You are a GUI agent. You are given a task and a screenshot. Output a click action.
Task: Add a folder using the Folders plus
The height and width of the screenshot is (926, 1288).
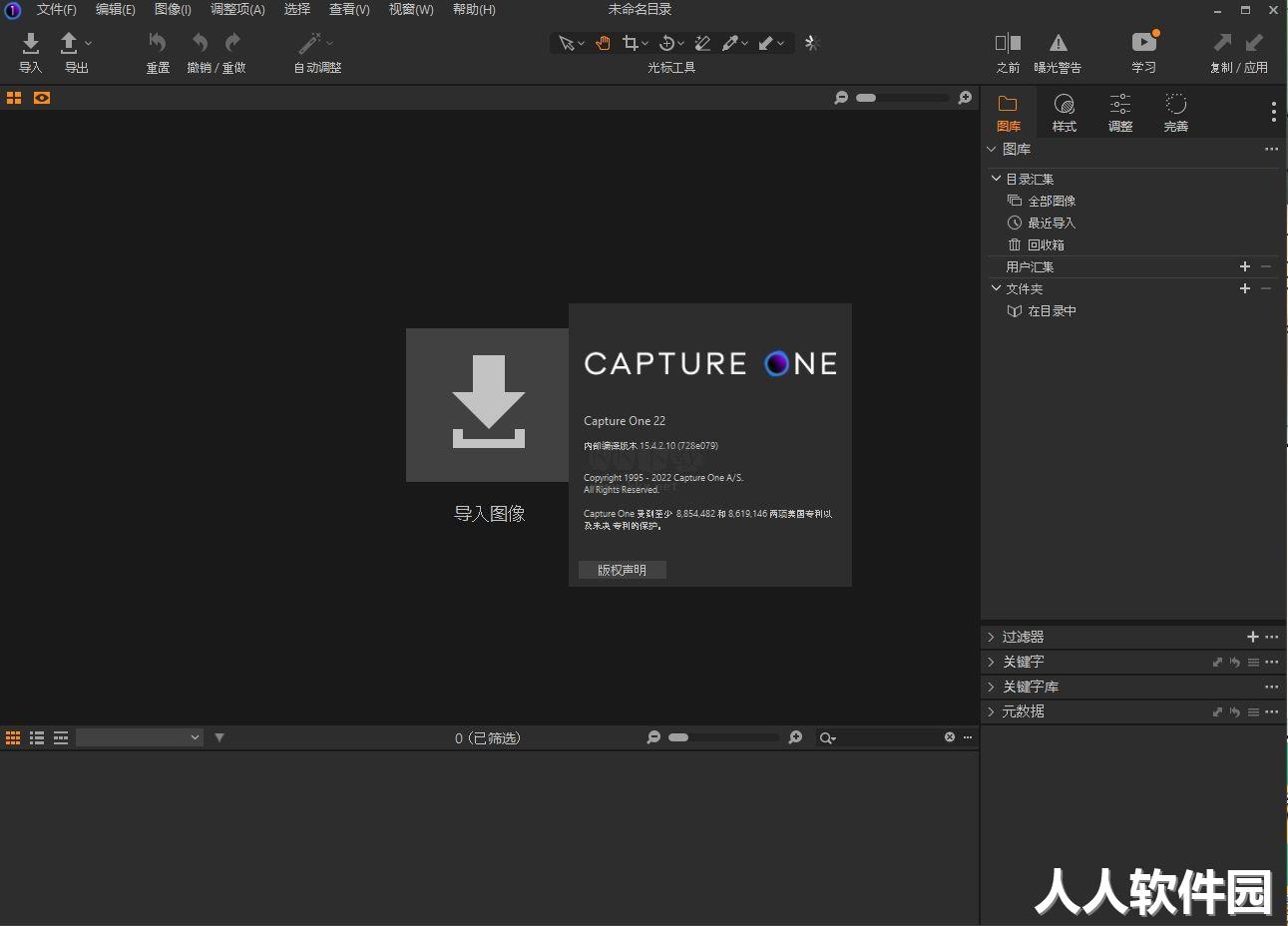(1245, 288)
